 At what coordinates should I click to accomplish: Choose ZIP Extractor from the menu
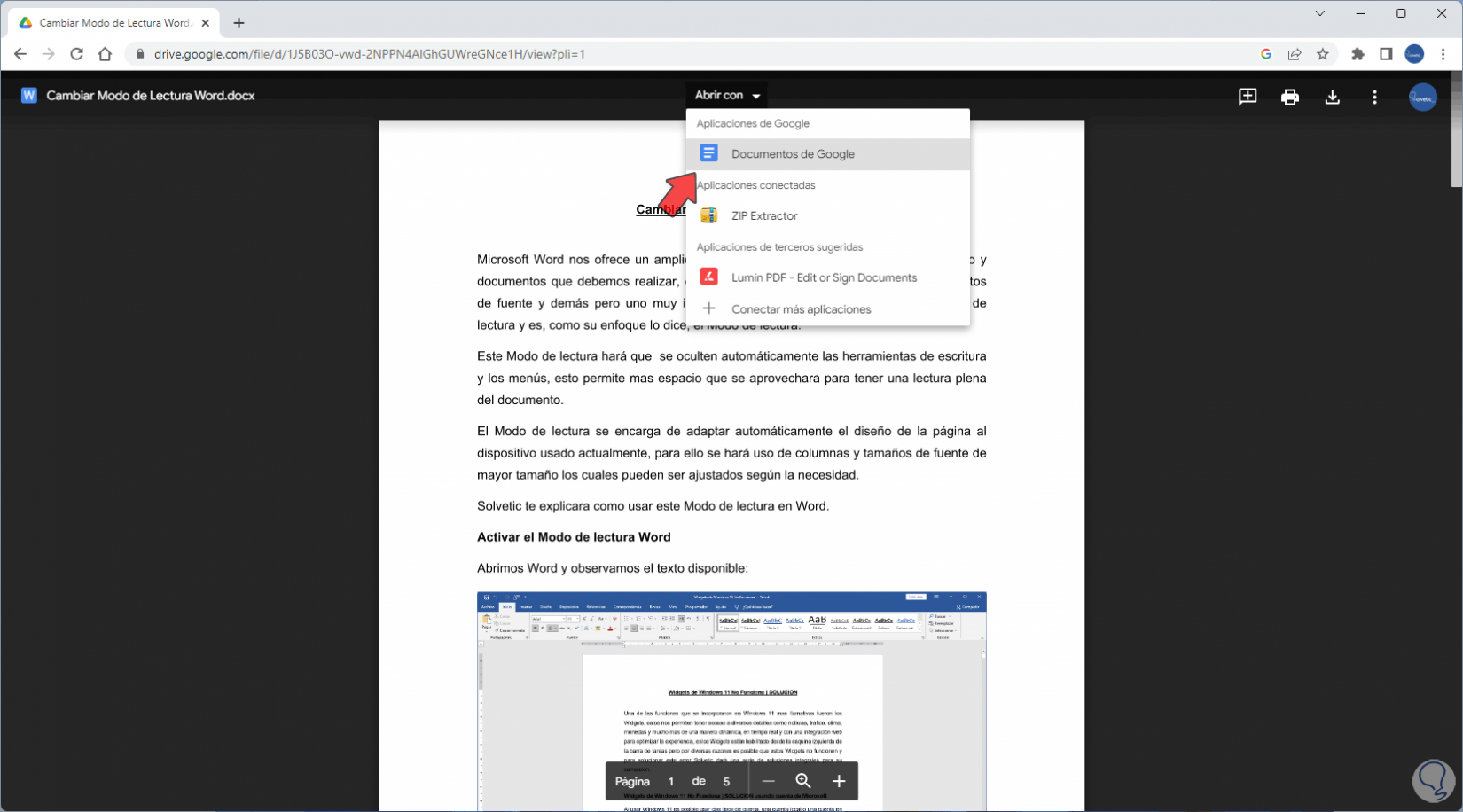827,215
